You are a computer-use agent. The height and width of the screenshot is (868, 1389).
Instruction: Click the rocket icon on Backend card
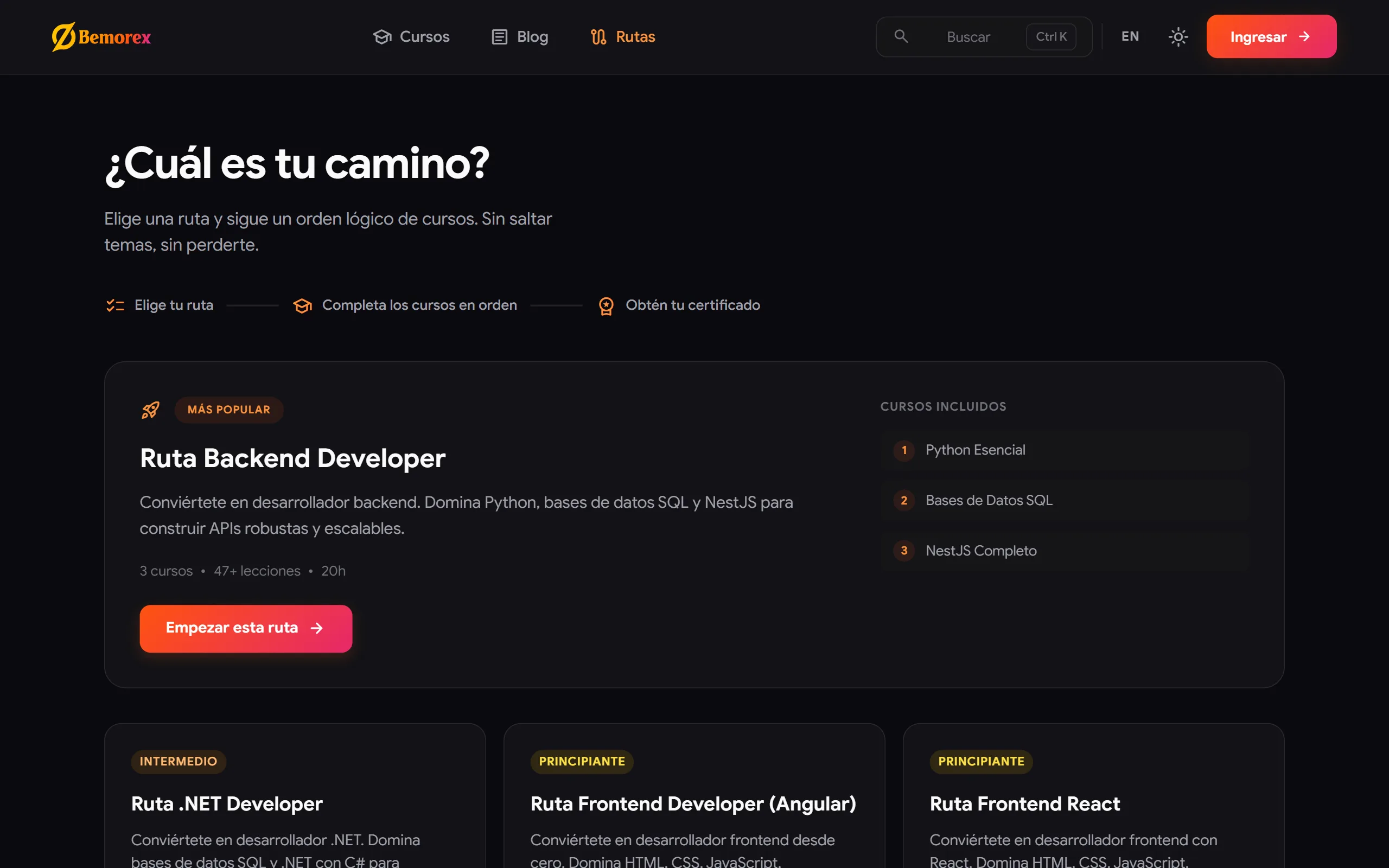coord(150,410)
